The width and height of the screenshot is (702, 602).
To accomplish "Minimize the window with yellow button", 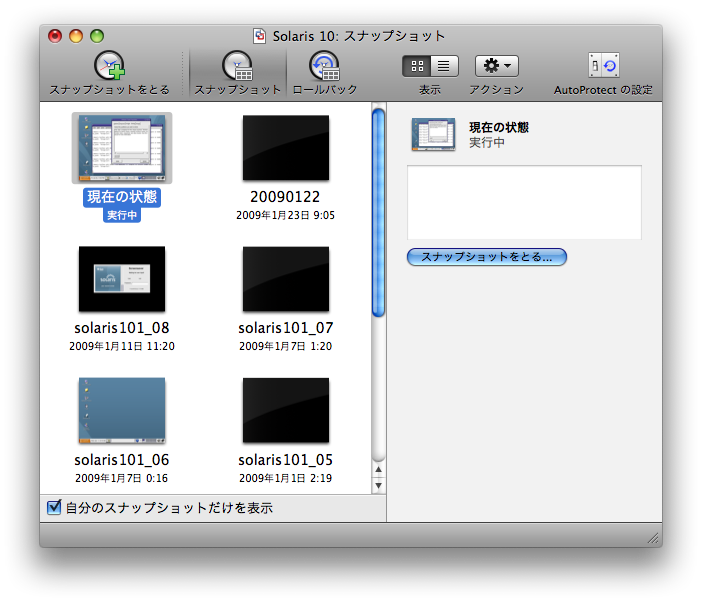I will click(76, 36).
